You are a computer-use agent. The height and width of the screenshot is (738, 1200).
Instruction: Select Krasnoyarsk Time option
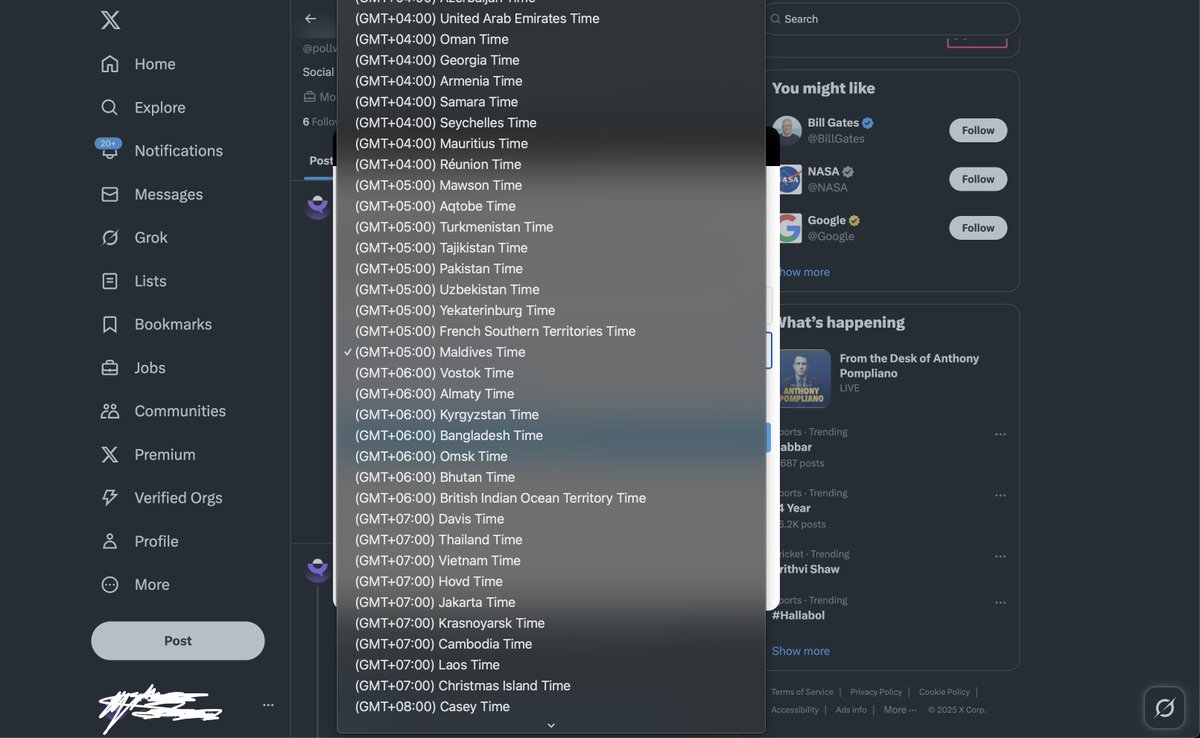coord(551,623)
